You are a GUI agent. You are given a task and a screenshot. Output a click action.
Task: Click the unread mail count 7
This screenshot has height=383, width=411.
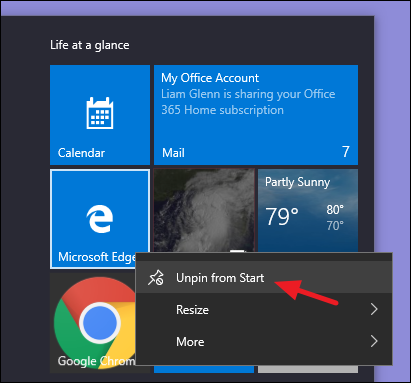(x=346, y=152)
